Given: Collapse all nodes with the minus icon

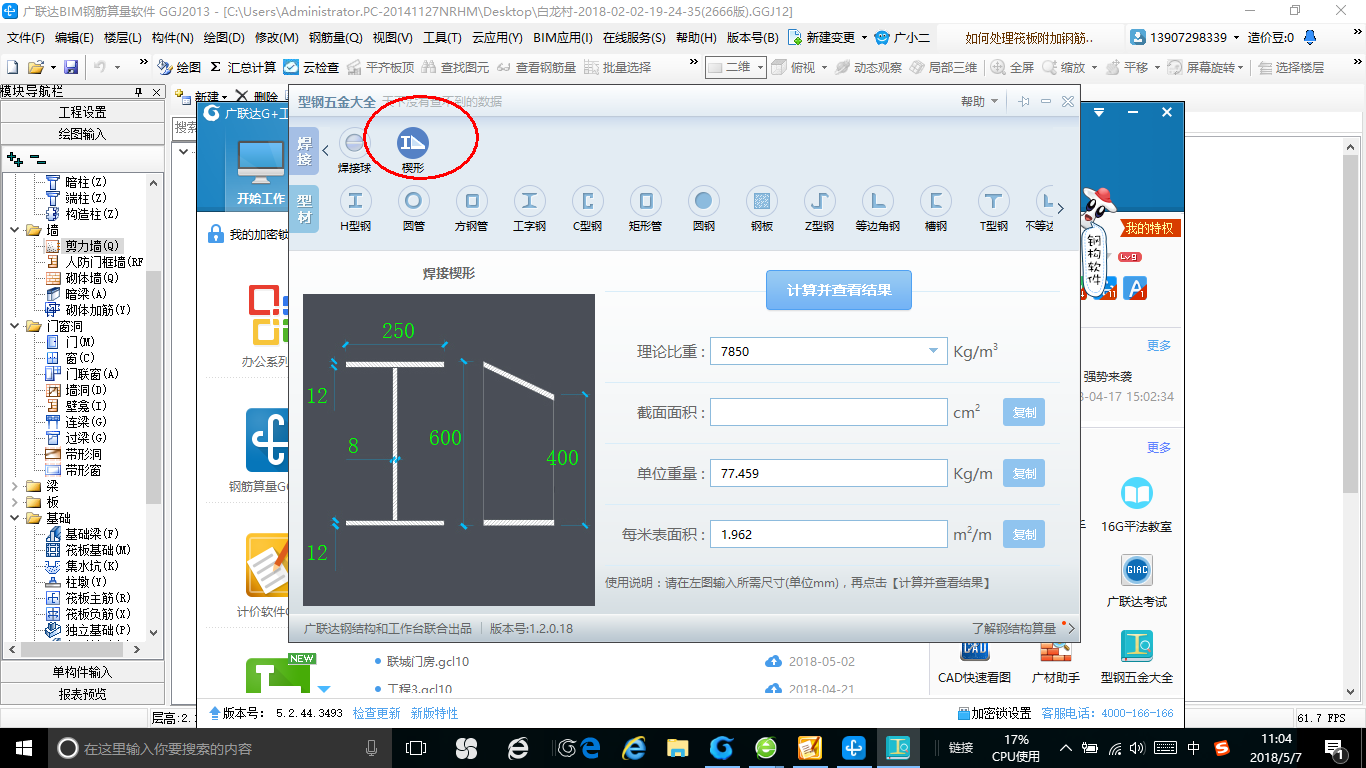Looking at the screenshot, I should [x=37, y=159].
